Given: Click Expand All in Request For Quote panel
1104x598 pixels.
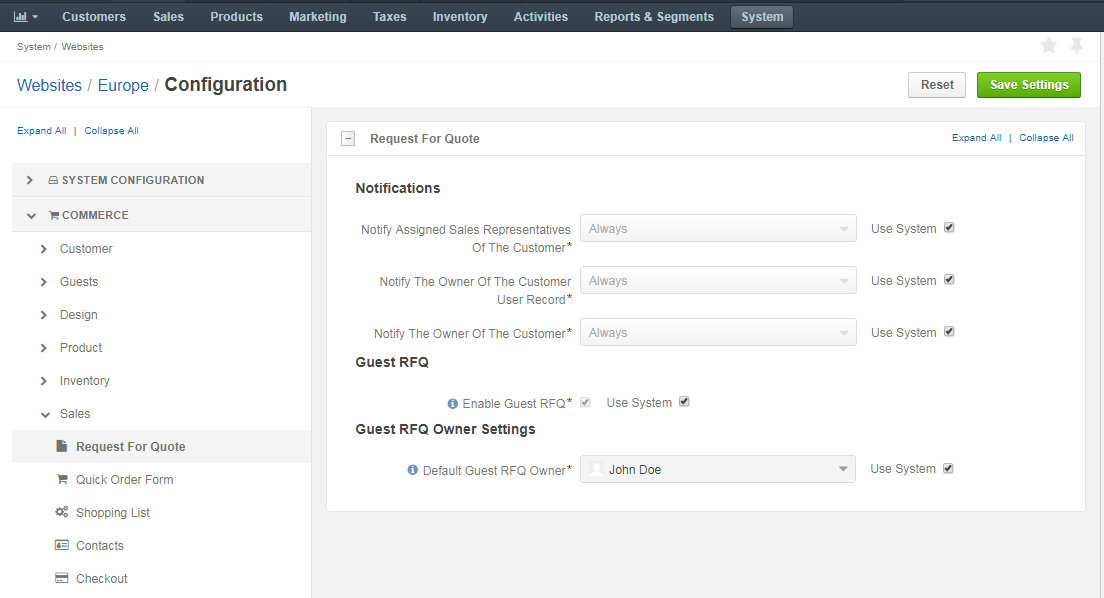Looking at the screenshot, I should tap(977, 137).
